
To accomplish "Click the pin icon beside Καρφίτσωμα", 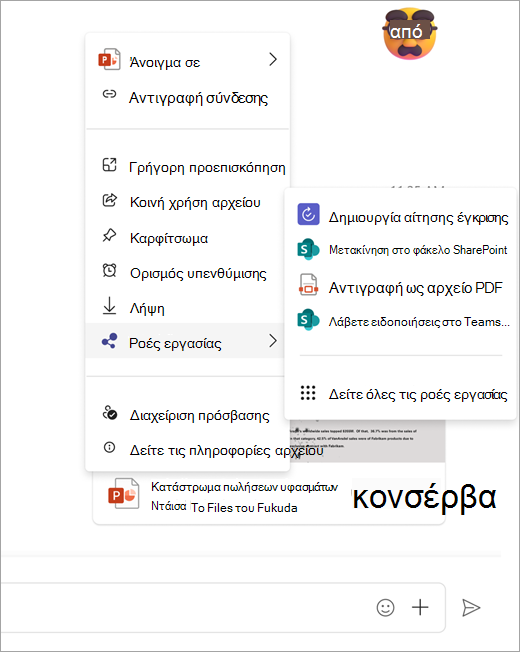I will pos(109,235).
